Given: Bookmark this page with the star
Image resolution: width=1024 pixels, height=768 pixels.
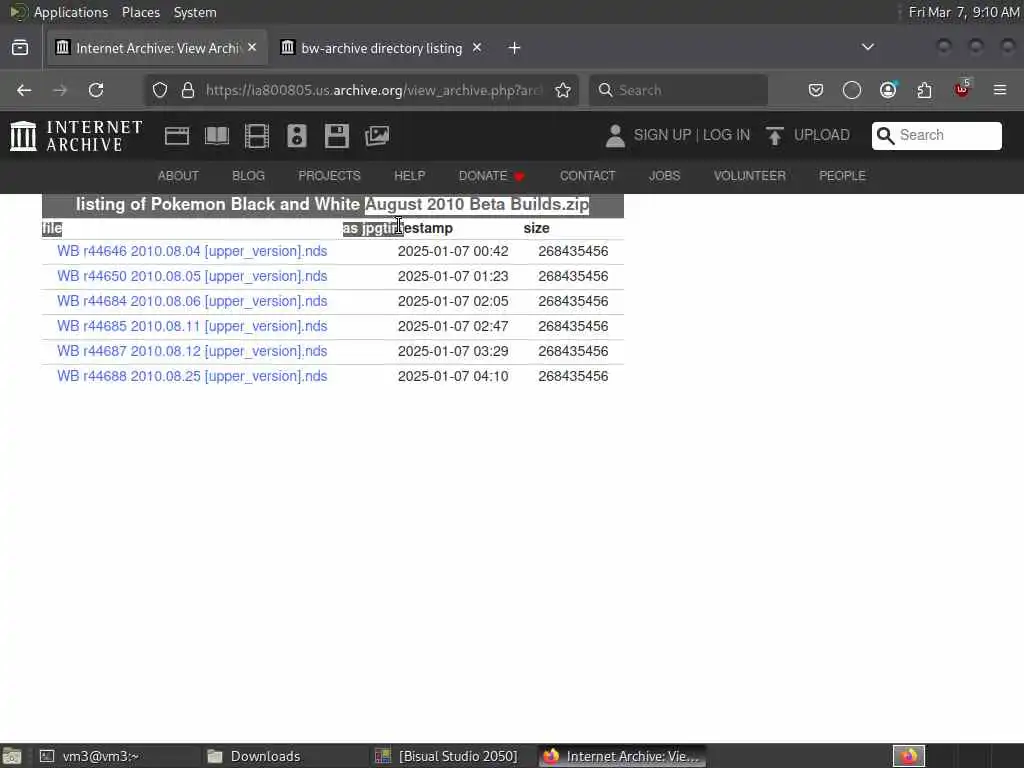Looking at the screenshot, I should click(x=563, y=90).
